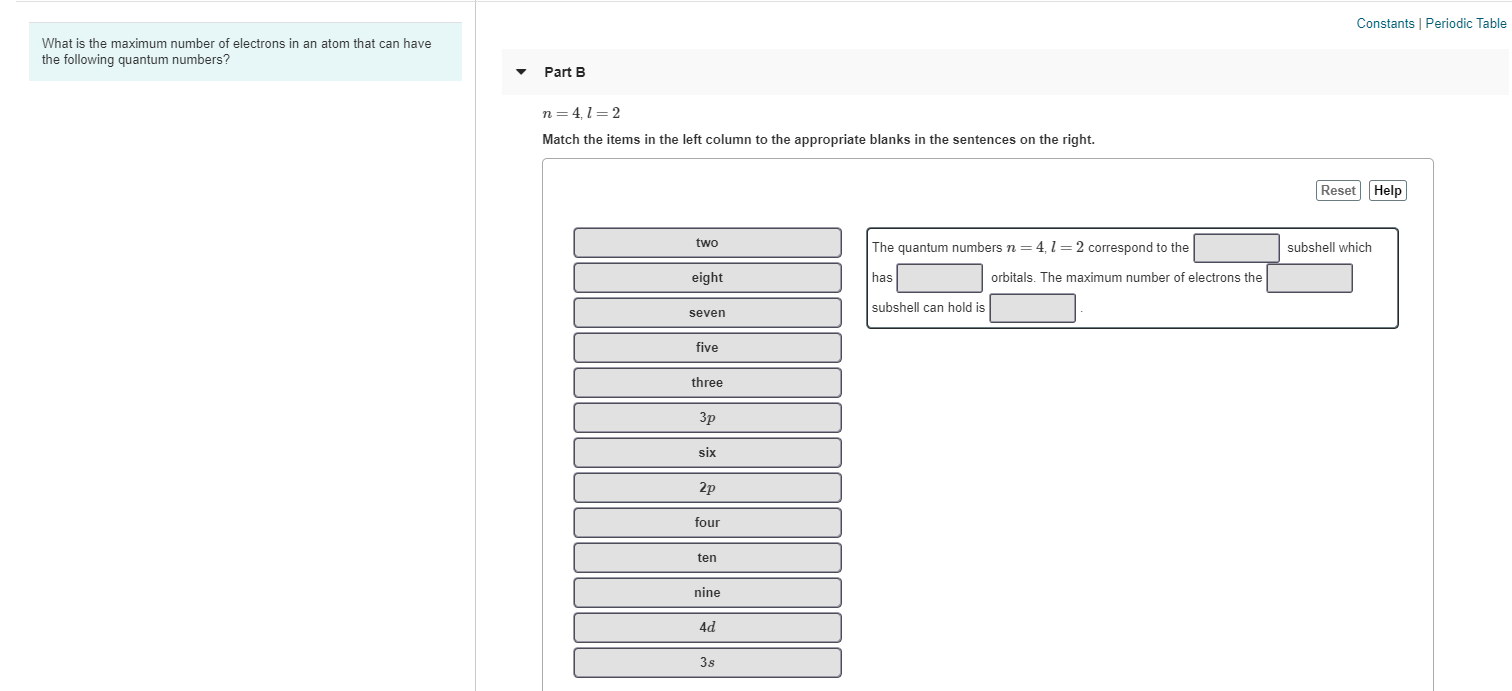Open the Periodic Table reference

point(1464,23)
